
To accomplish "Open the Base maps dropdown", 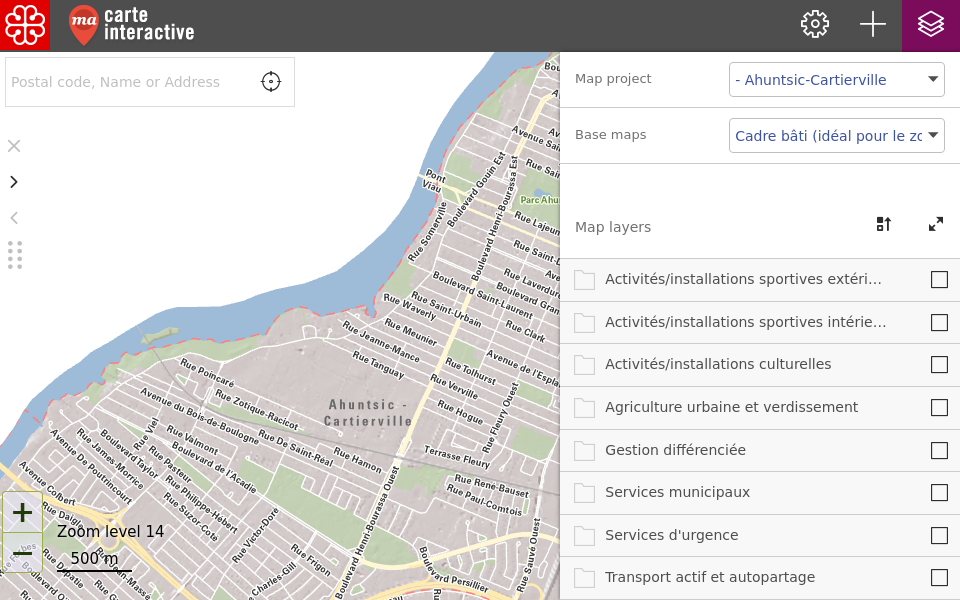I will tap(836, 136).
